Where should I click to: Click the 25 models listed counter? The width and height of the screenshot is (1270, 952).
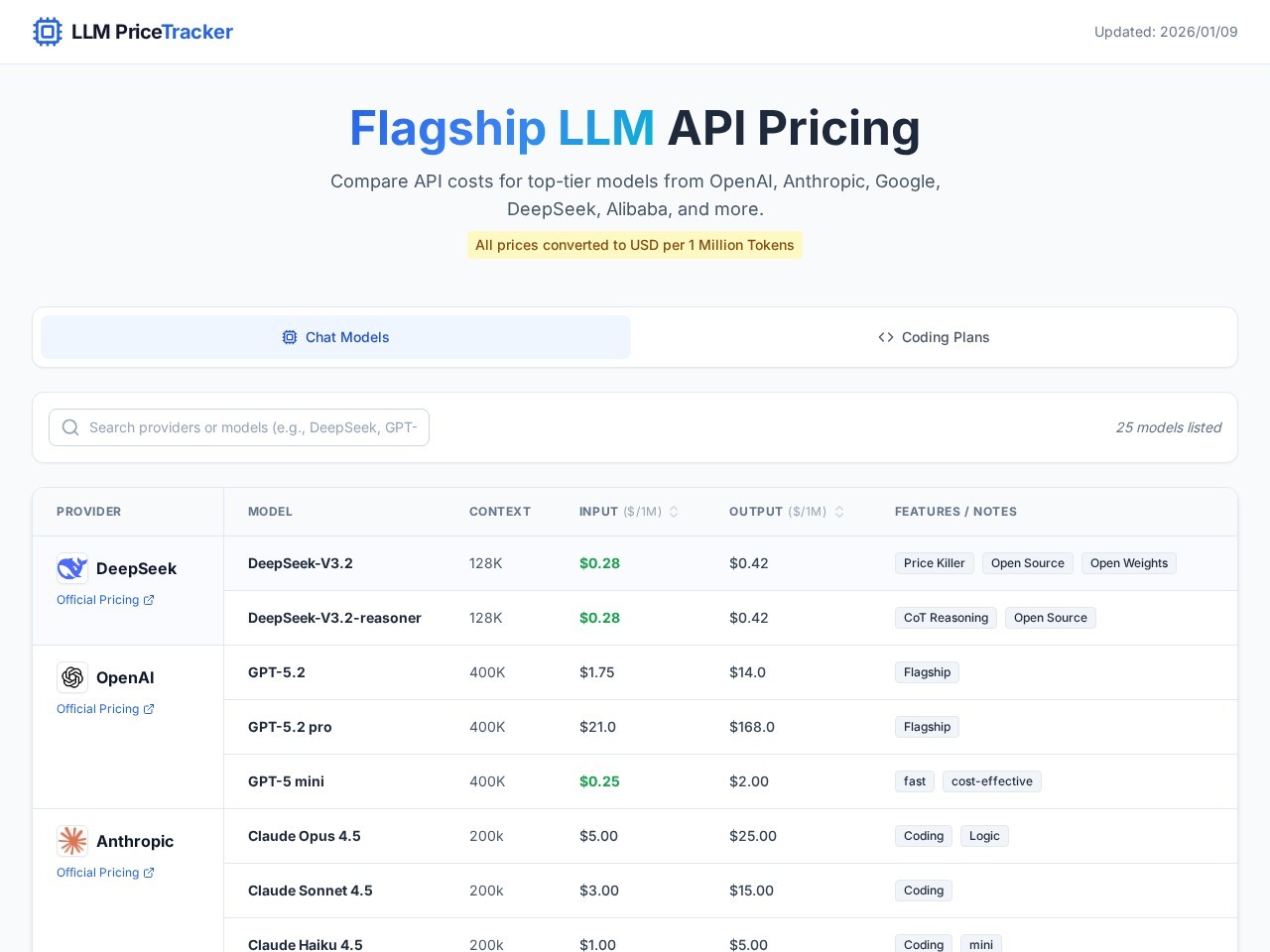point(1168,427)
